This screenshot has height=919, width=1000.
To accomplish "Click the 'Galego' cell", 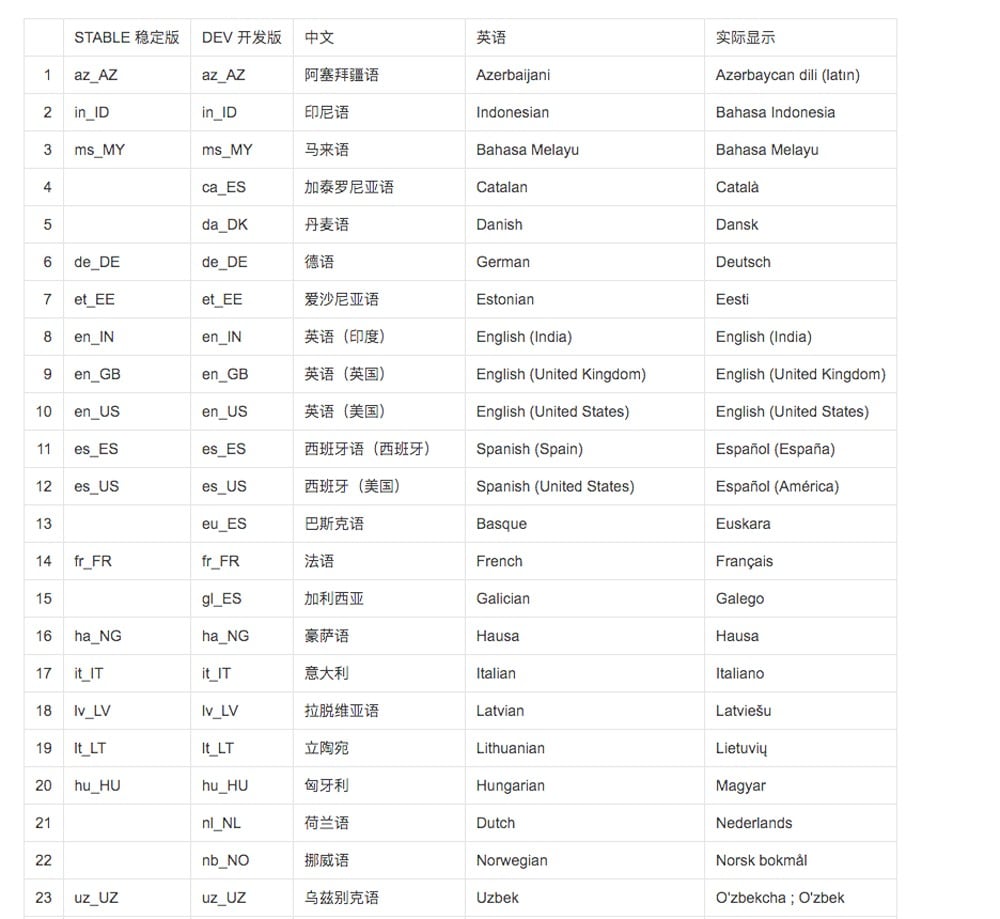I will (x=800, y=599).
